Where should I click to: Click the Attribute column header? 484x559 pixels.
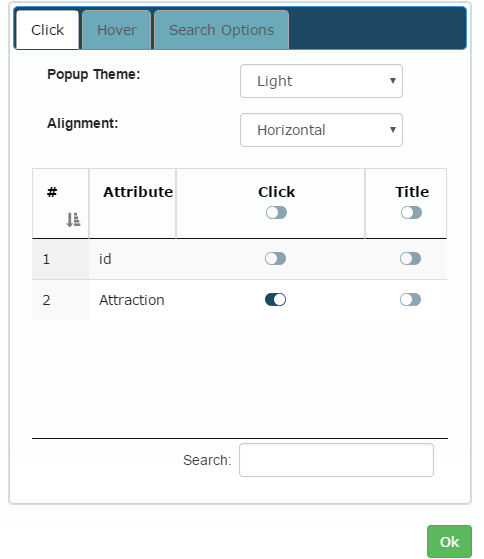point(138,192)
